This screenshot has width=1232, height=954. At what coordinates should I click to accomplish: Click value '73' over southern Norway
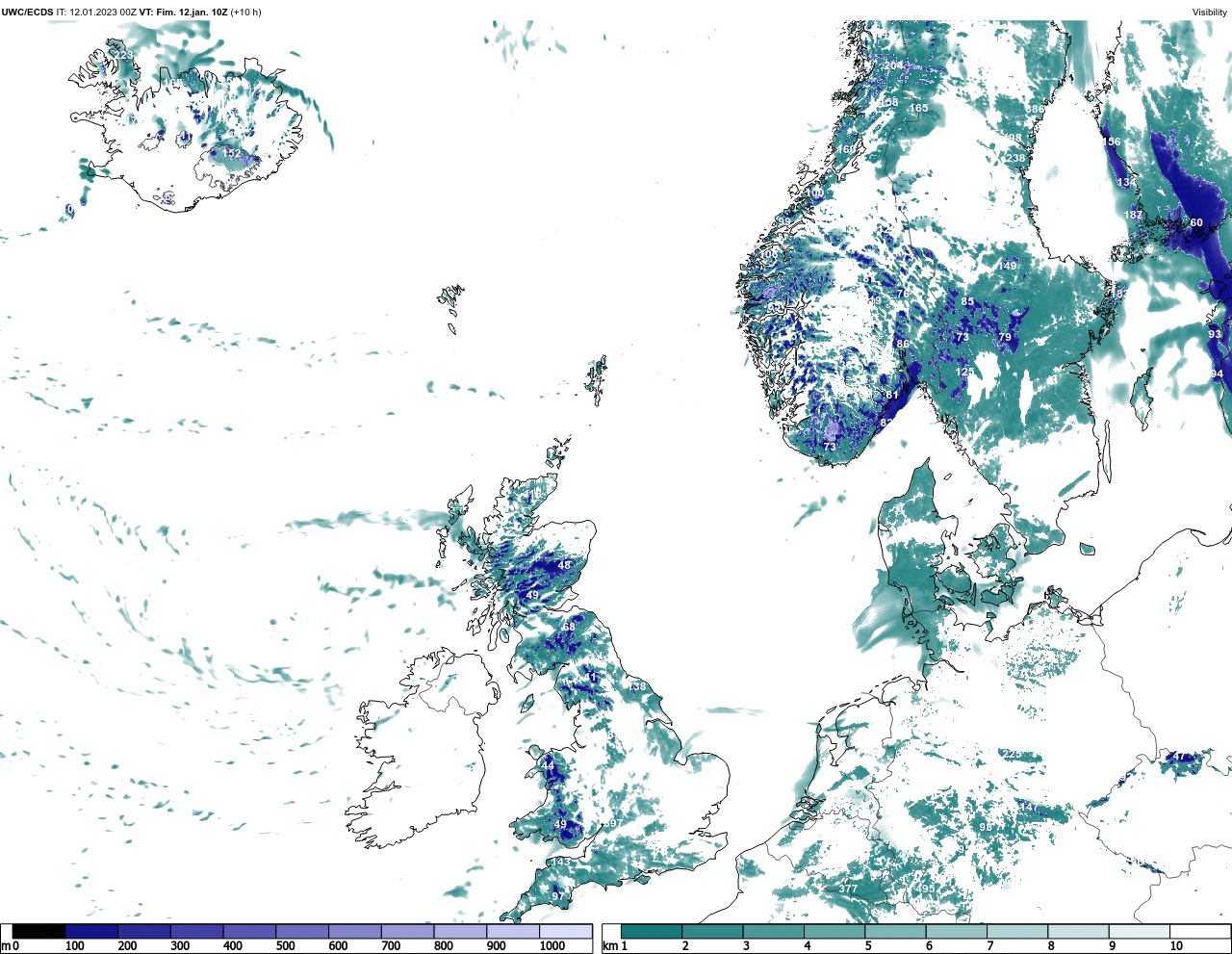point(830,447)
